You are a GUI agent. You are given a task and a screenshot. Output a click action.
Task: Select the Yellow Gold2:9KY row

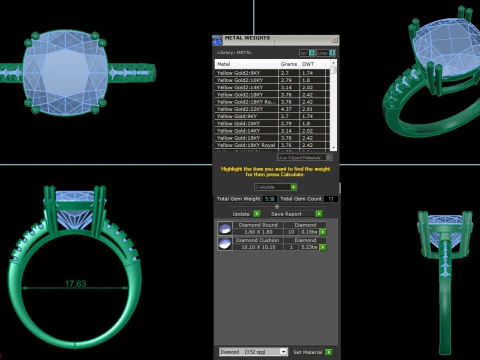point(272,73)
